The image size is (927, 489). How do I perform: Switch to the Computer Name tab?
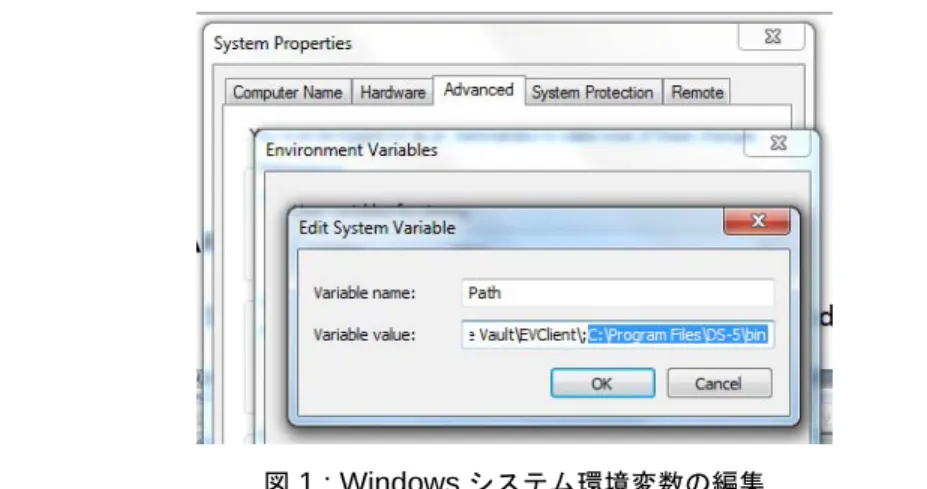point(288,92)
